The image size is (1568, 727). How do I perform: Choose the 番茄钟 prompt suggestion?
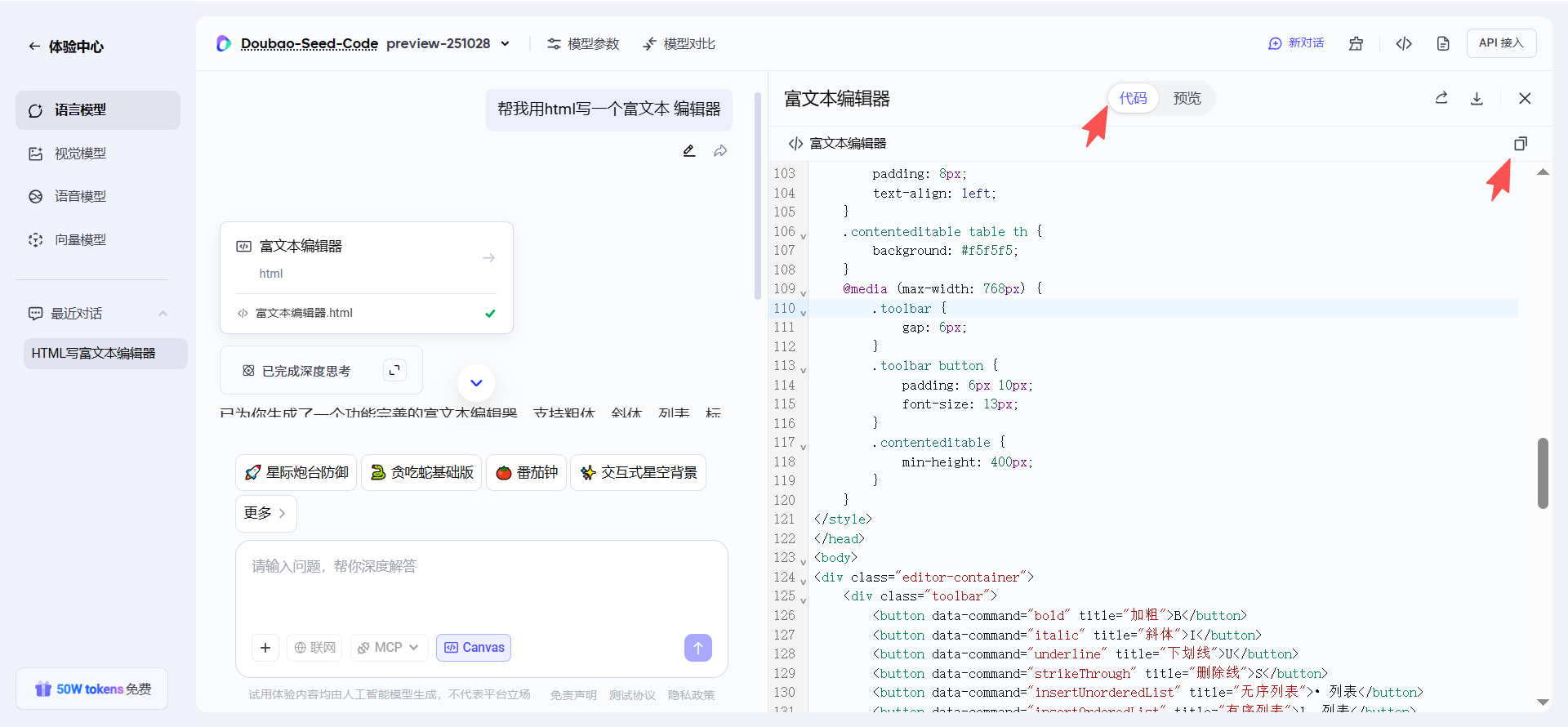[526, 473]
